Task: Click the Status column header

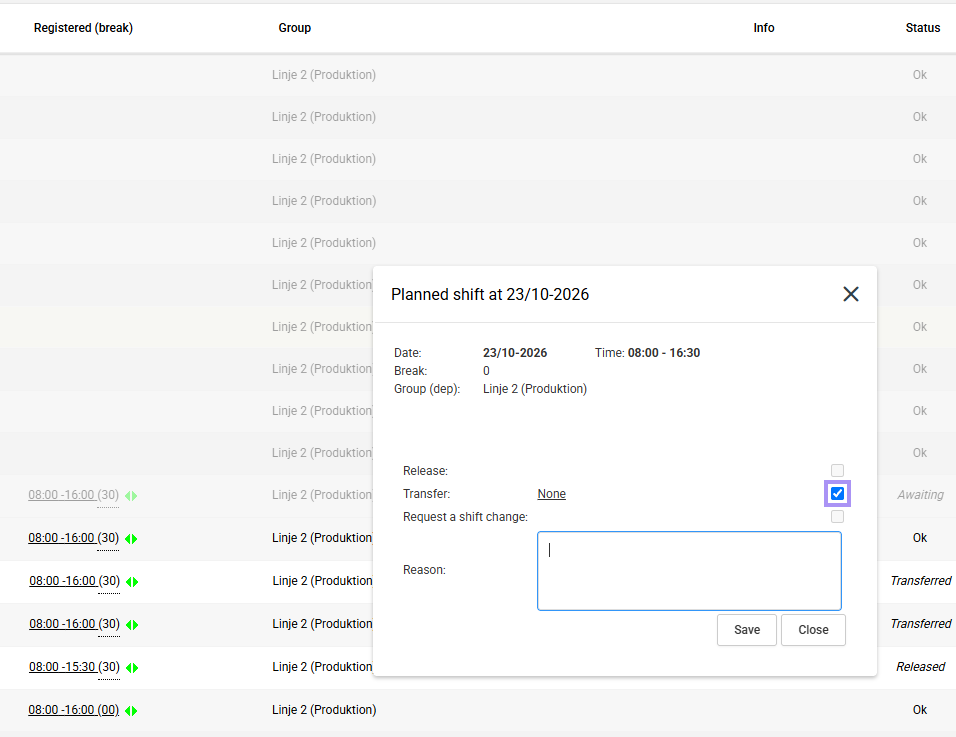Action: [x=922, y=27]
